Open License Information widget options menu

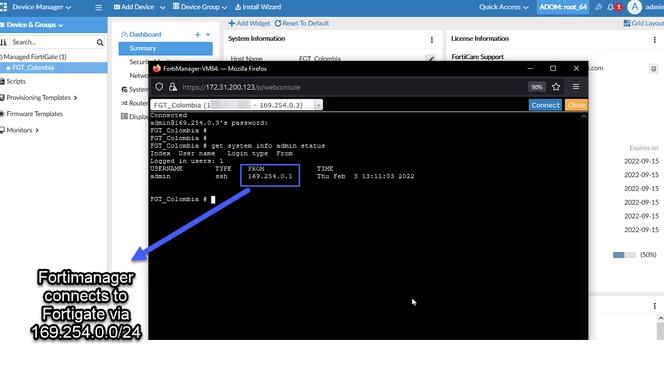click(x=655, y=40)
